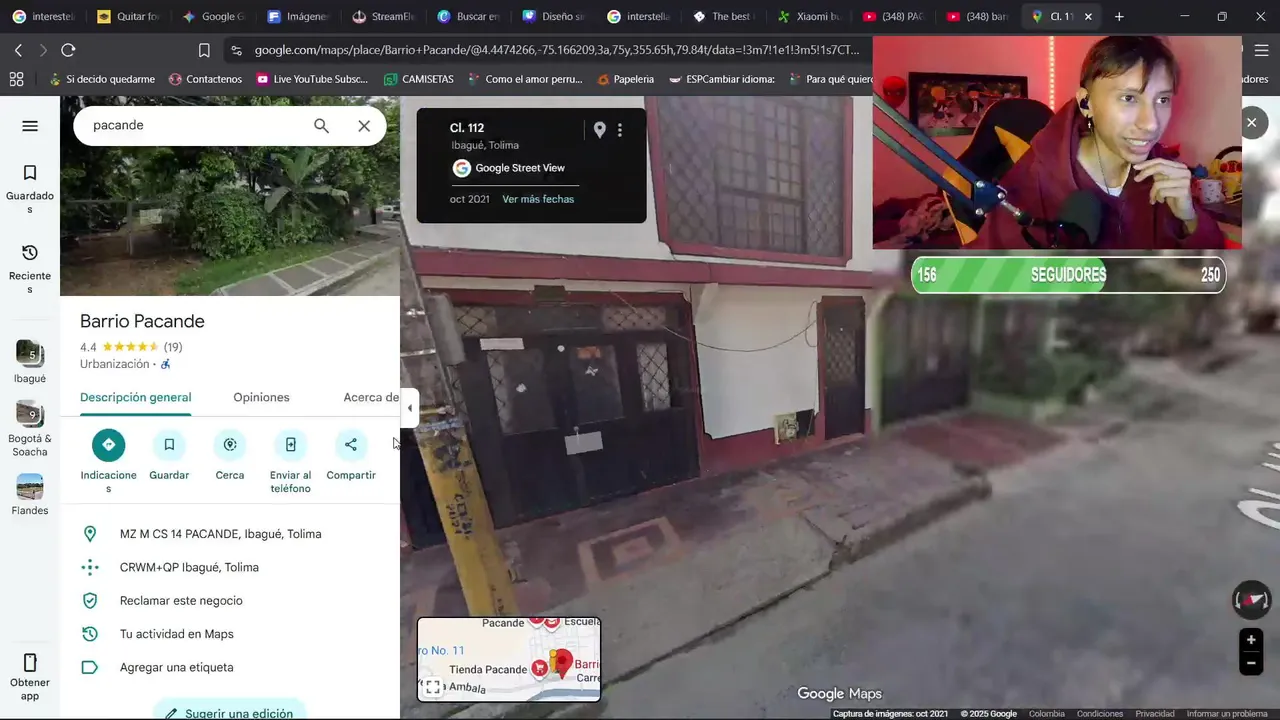Expand the minimap fullscreen icon

(x=432, y=687)
